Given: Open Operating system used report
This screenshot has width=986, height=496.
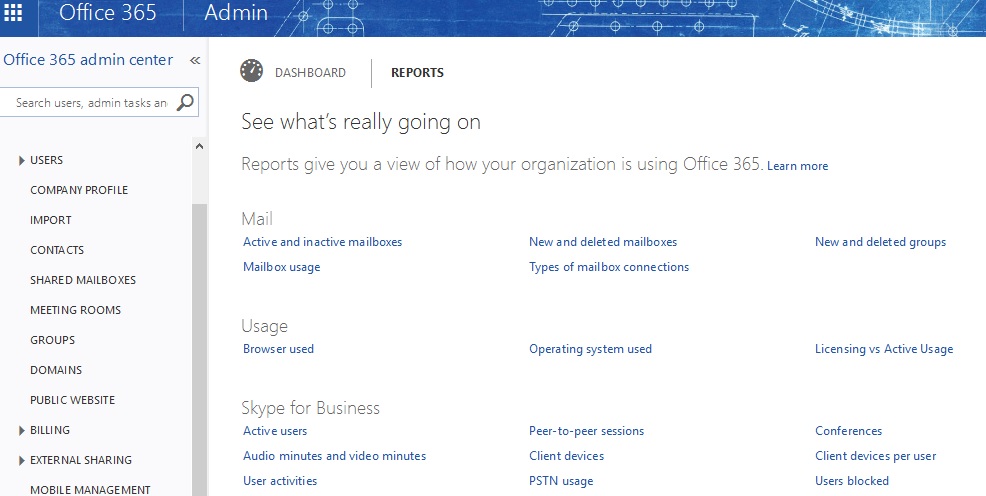Looking at the screenshot, I should (x=590, y=349).
